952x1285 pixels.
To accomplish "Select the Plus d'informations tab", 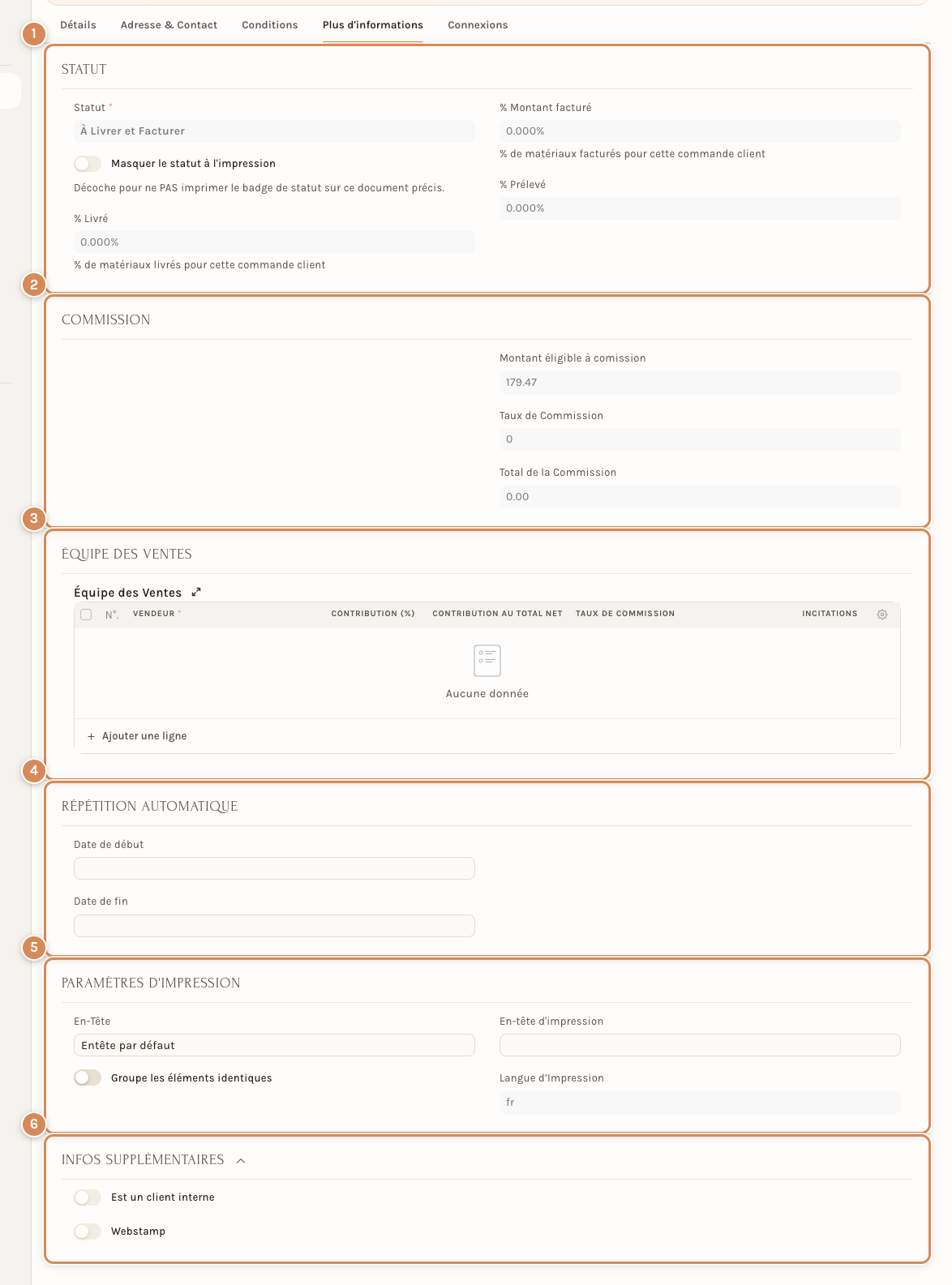I will [x=373, y=25].
